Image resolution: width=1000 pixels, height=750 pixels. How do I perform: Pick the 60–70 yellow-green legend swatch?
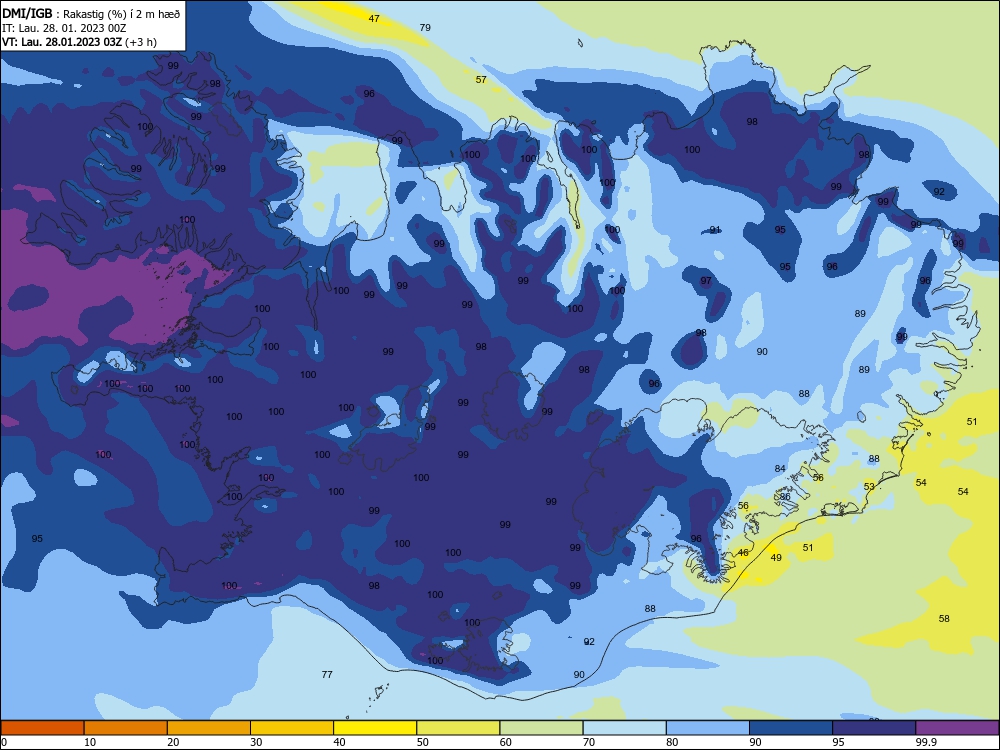coord(541,728)
